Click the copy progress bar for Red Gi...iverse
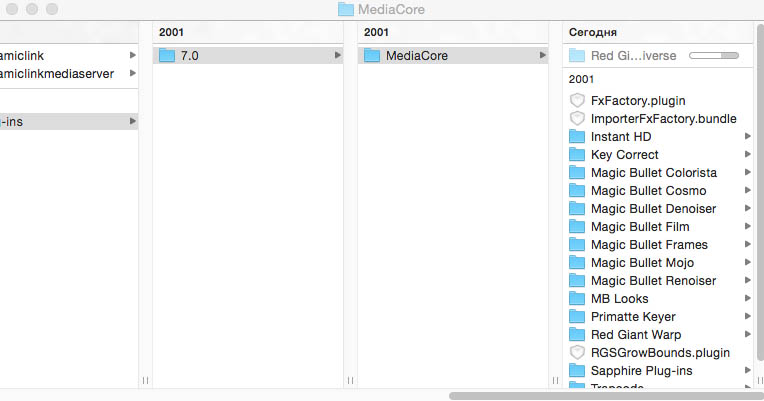Image resolution: width=764 pixels, height=401 pixels. click(x=714, y=56)
